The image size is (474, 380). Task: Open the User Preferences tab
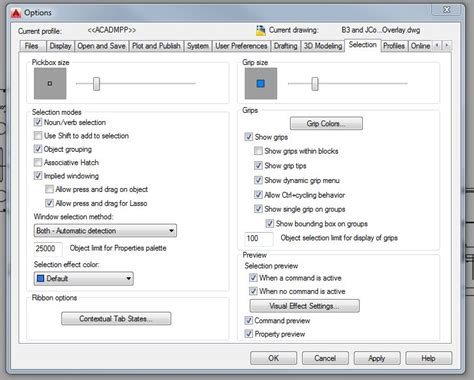click(x=241, y=46)
